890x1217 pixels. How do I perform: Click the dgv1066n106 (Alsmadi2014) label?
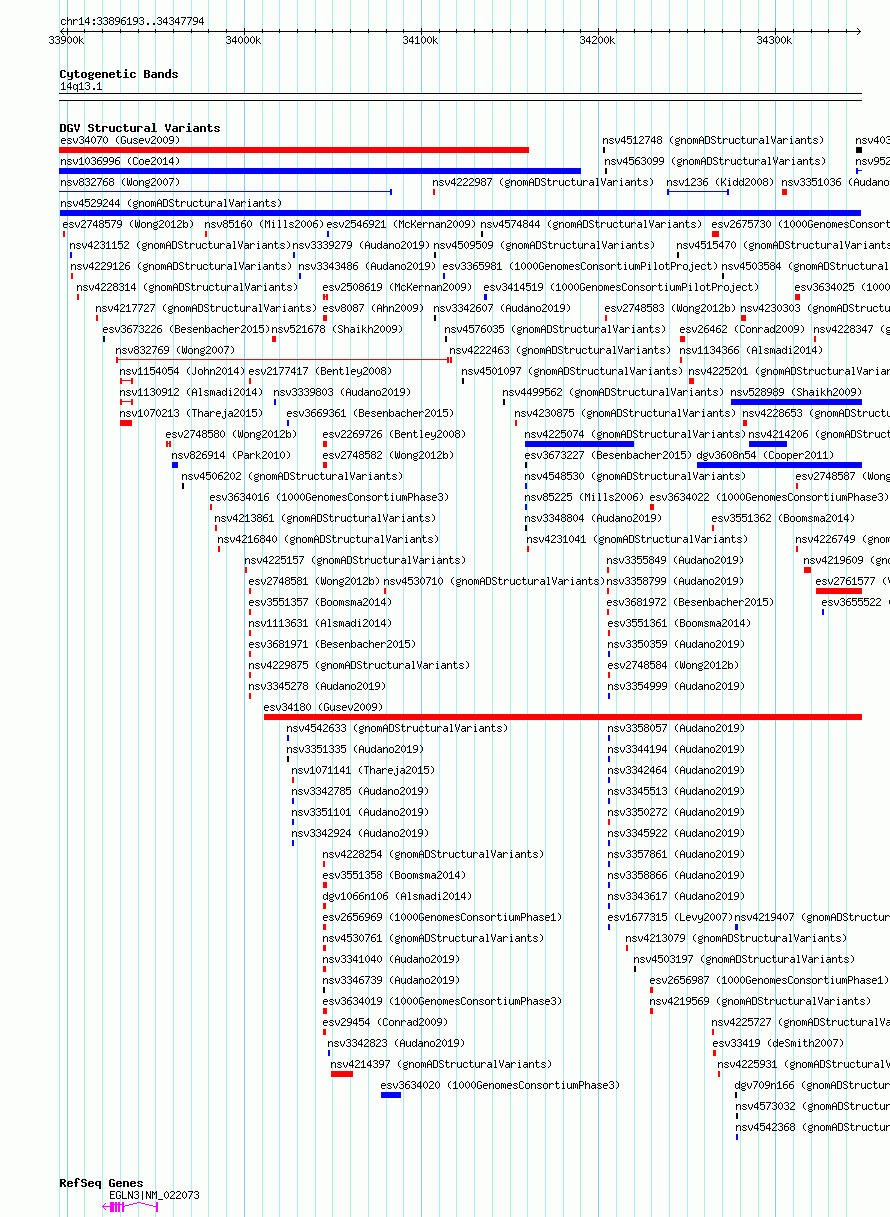[x=397, y=896]
